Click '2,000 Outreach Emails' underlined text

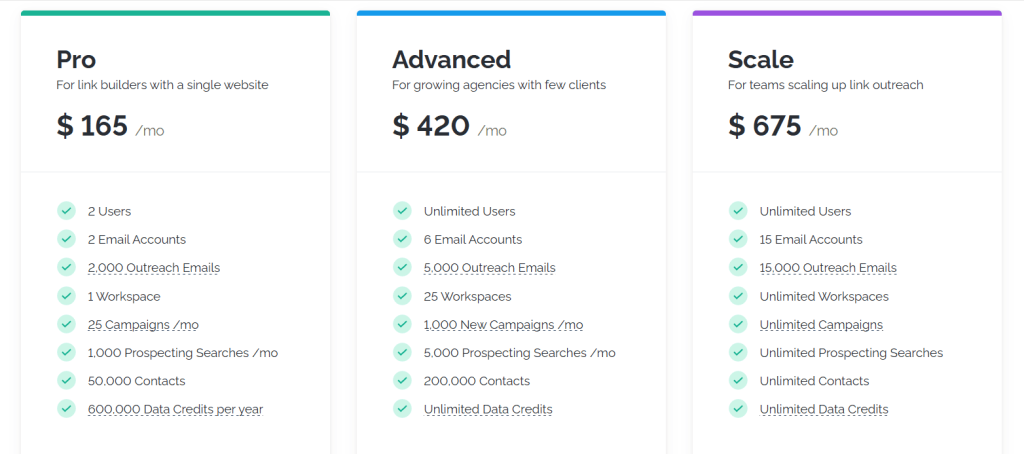tap(153, 268)
